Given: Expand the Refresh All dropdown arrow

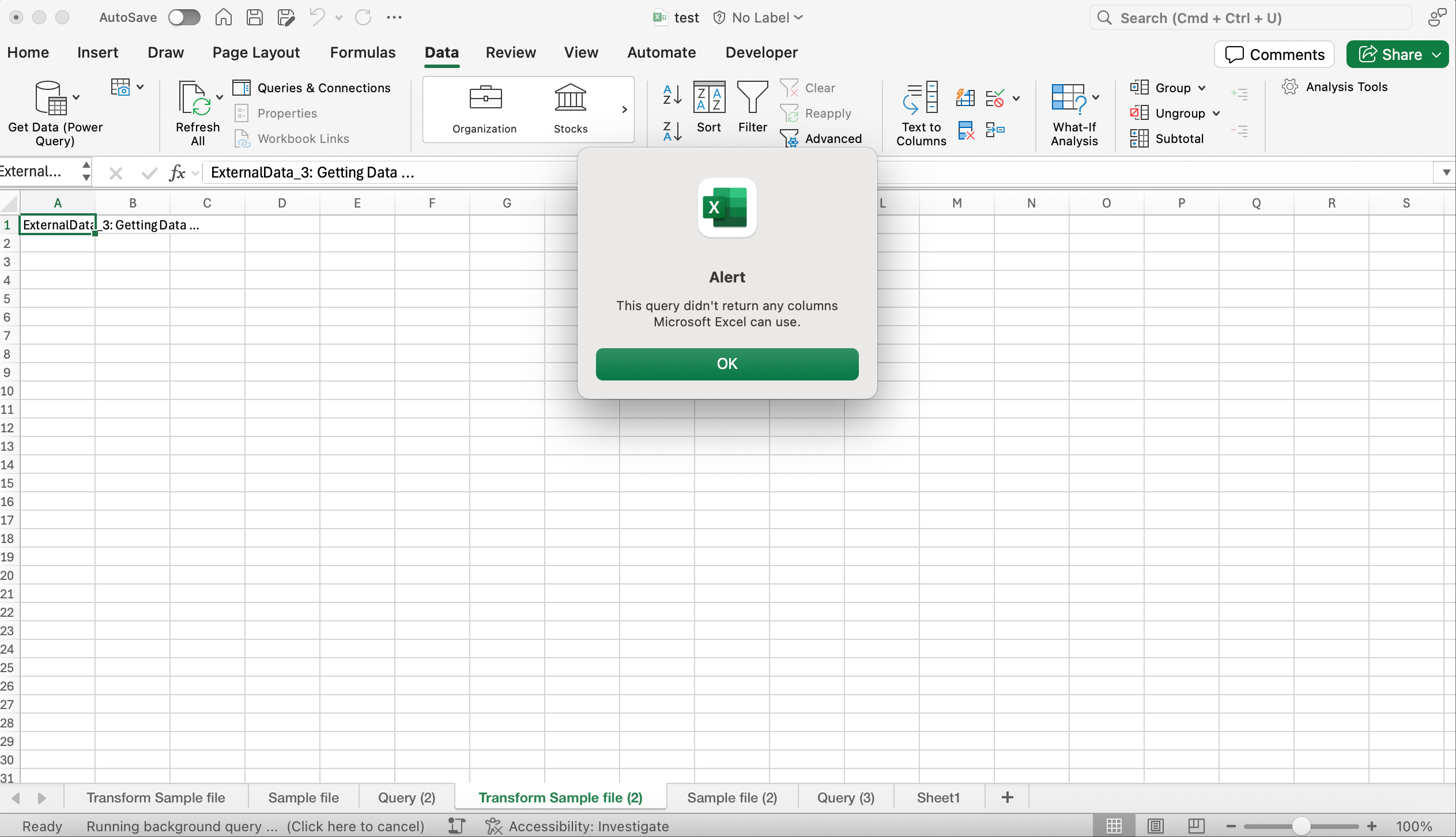Looking at the screenshot, I should tap(219, 97).
